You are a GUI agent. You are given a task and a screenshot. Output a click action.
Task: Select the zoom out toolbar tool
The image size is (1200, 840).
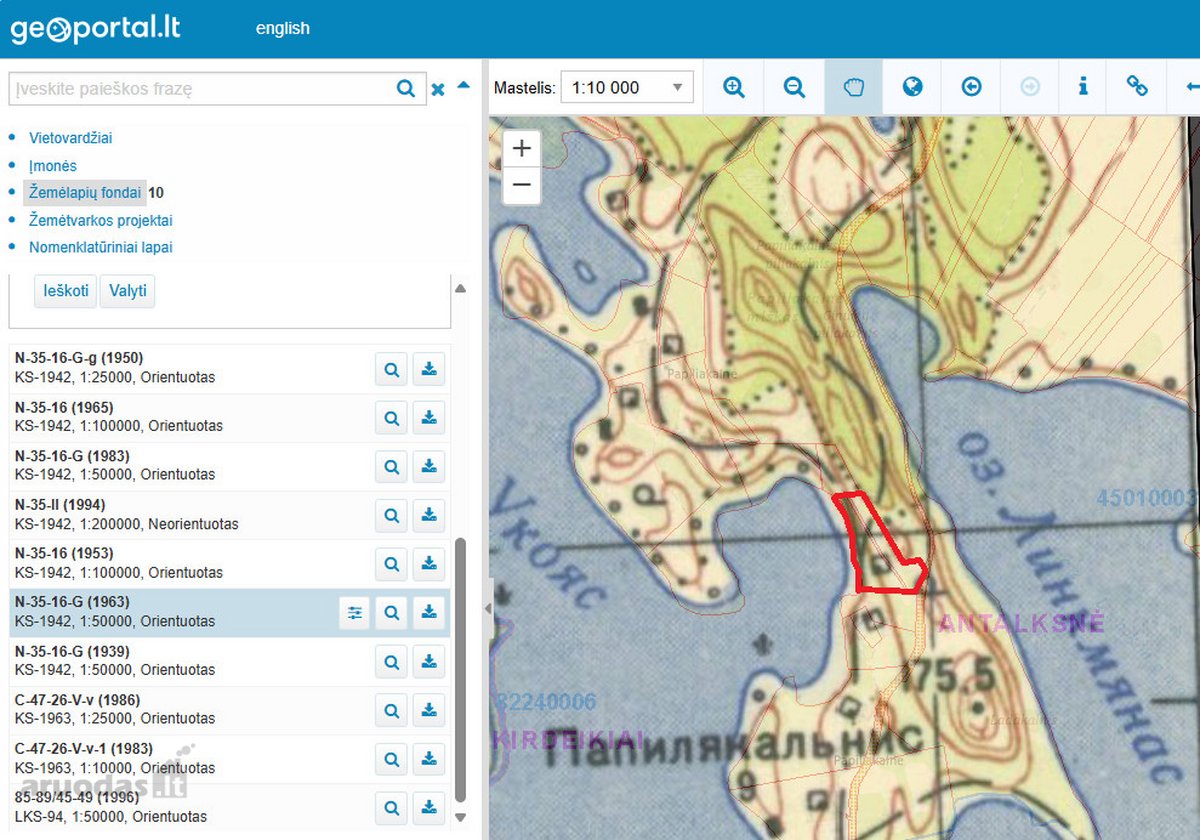pyautogui.click(x=794, y=87)
